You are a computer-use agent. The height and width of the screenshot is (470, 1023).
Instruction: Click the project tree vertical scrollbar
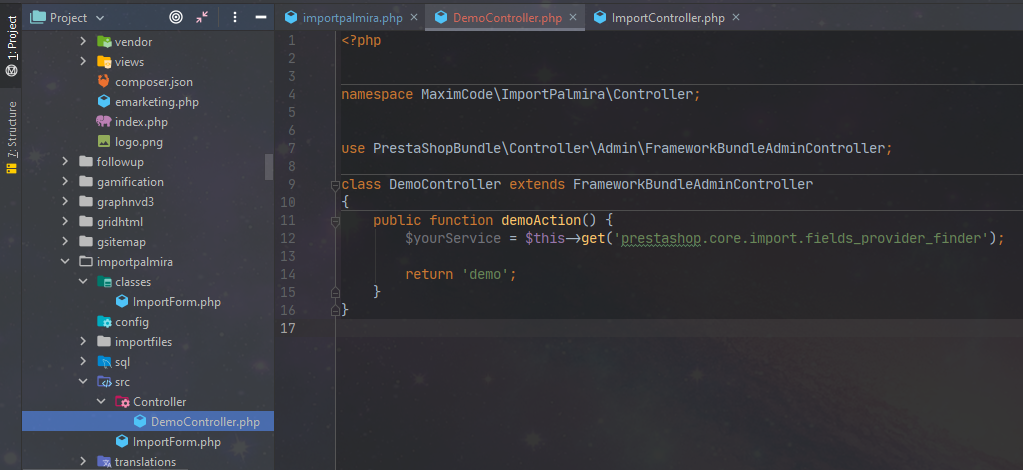point(269,167)
